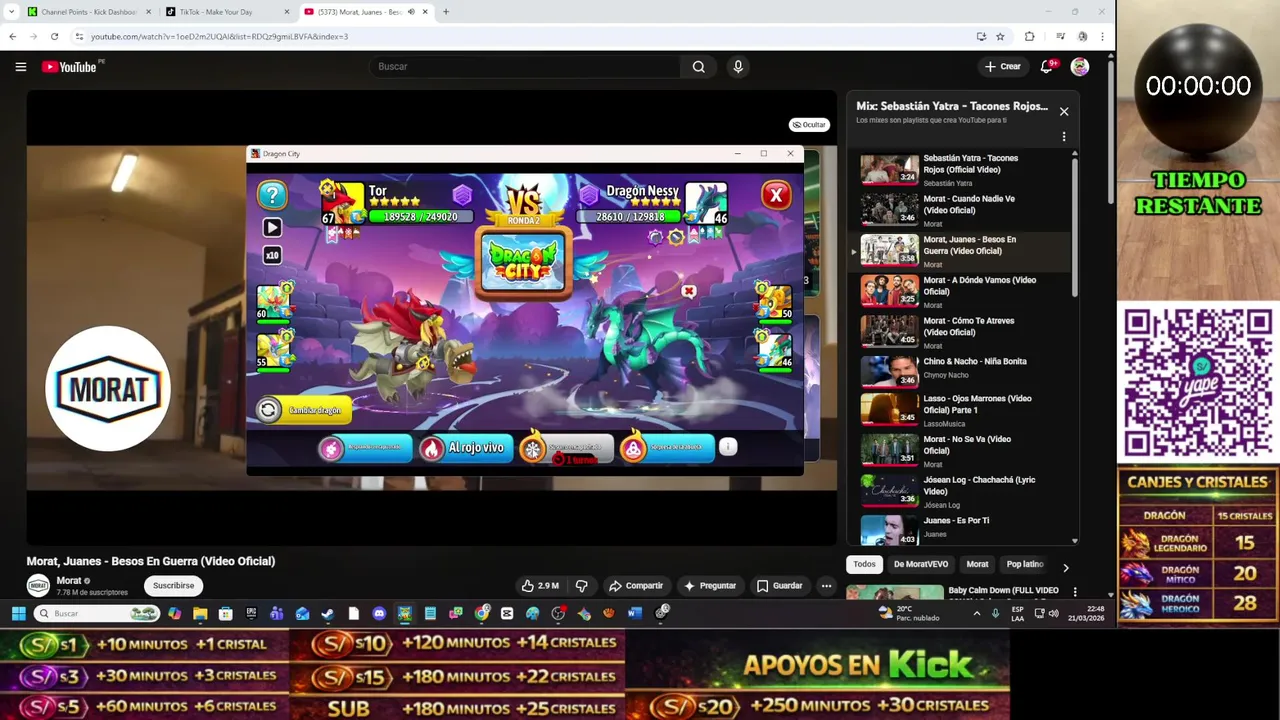Open the Crear button
Viewport: 1280px width, 720px height.
[1002, 67]
